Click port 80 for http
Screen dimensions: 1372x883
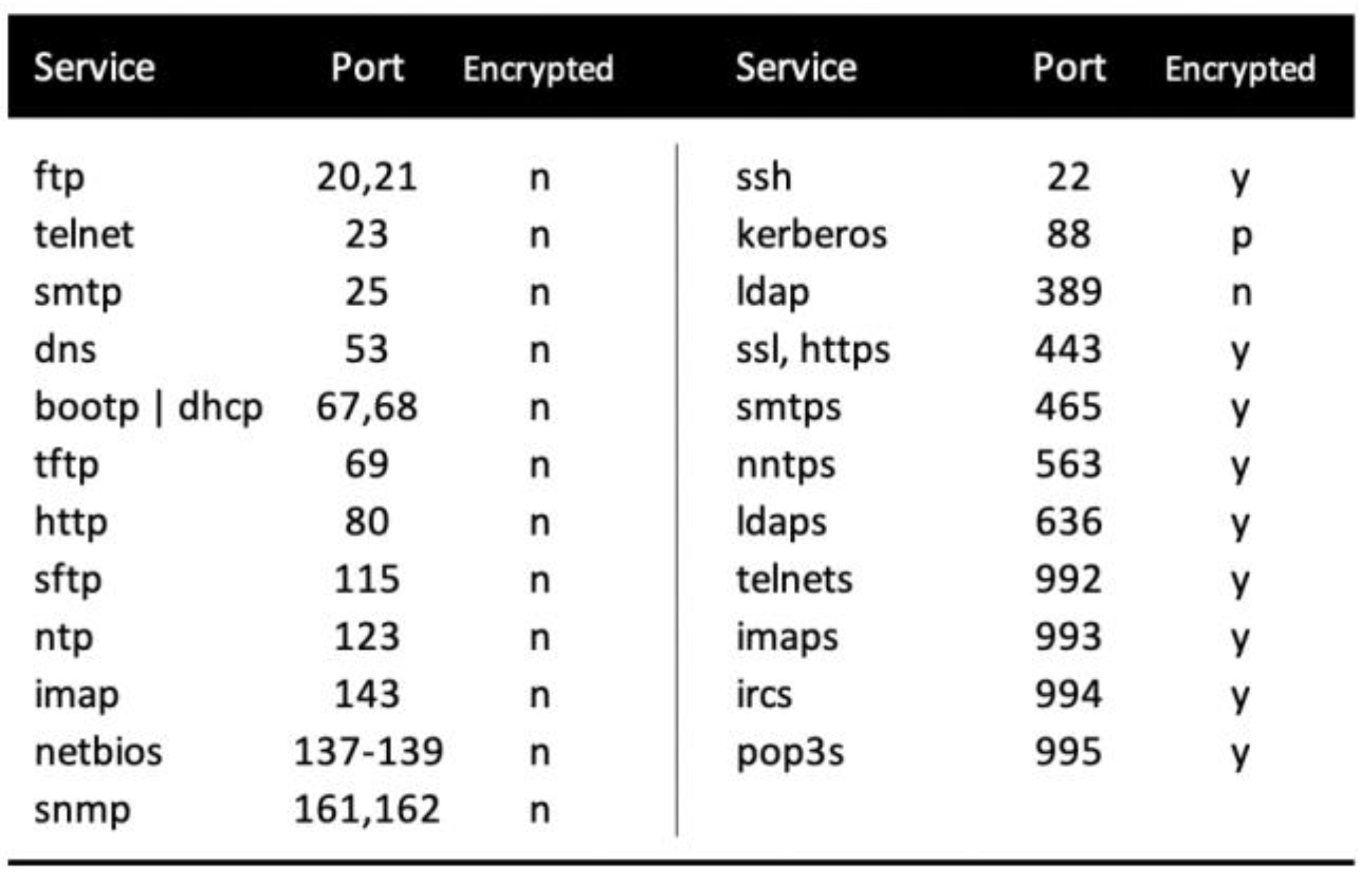[366, 522]
